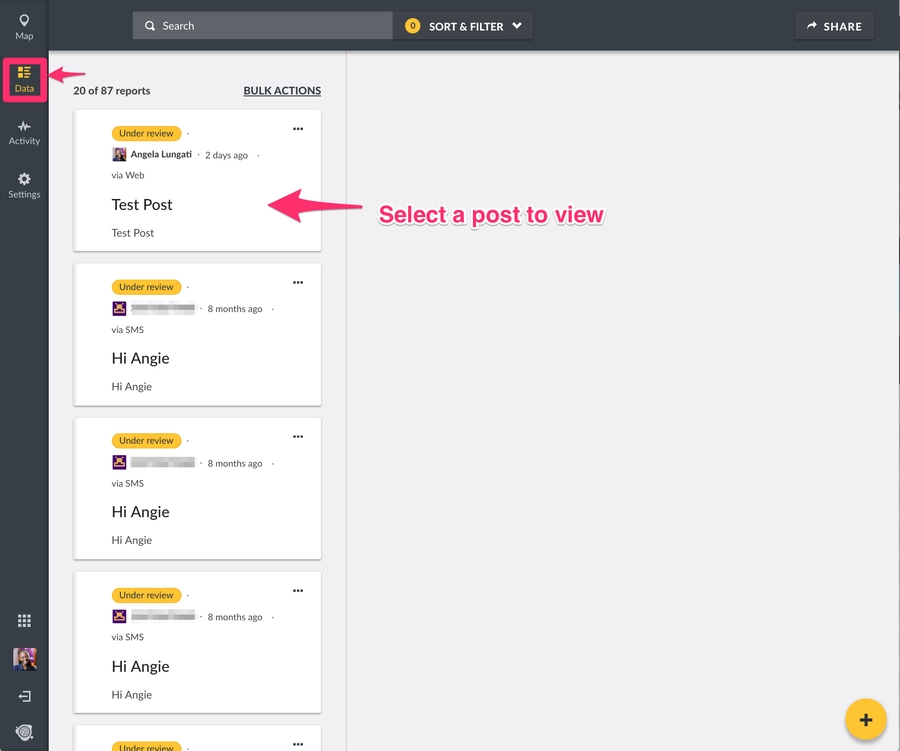
Task: Open Settings from the sidebar
Action: [24, 185]
